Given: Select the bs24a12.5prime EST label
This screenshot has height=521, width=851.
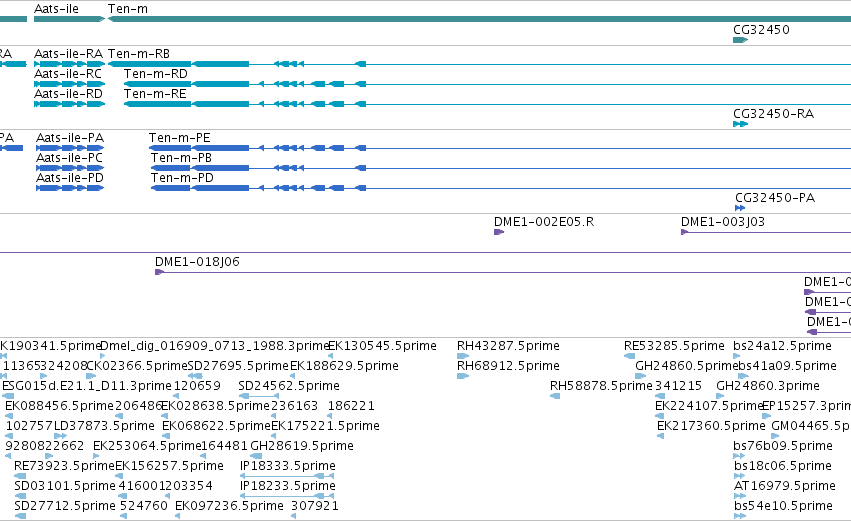Looking at the screenshot, I should (x=782, y=346).
